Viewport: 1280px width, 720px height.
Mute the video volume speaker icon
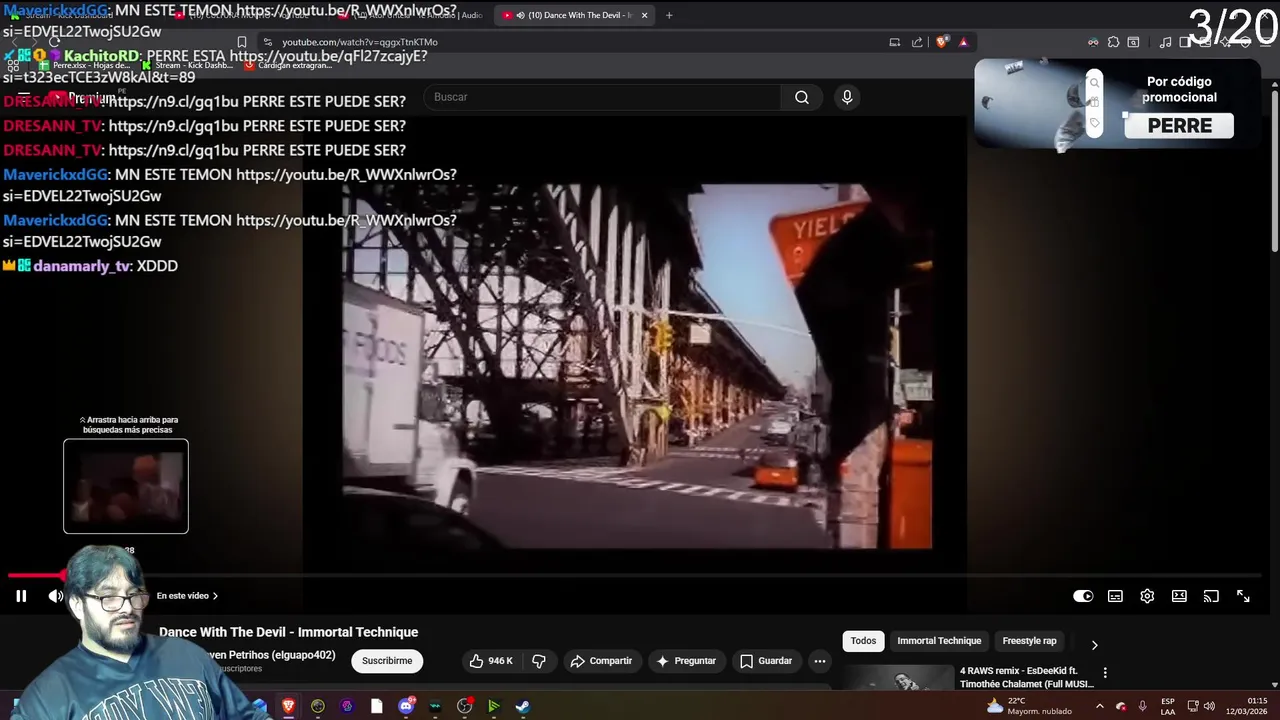[56, 596]
